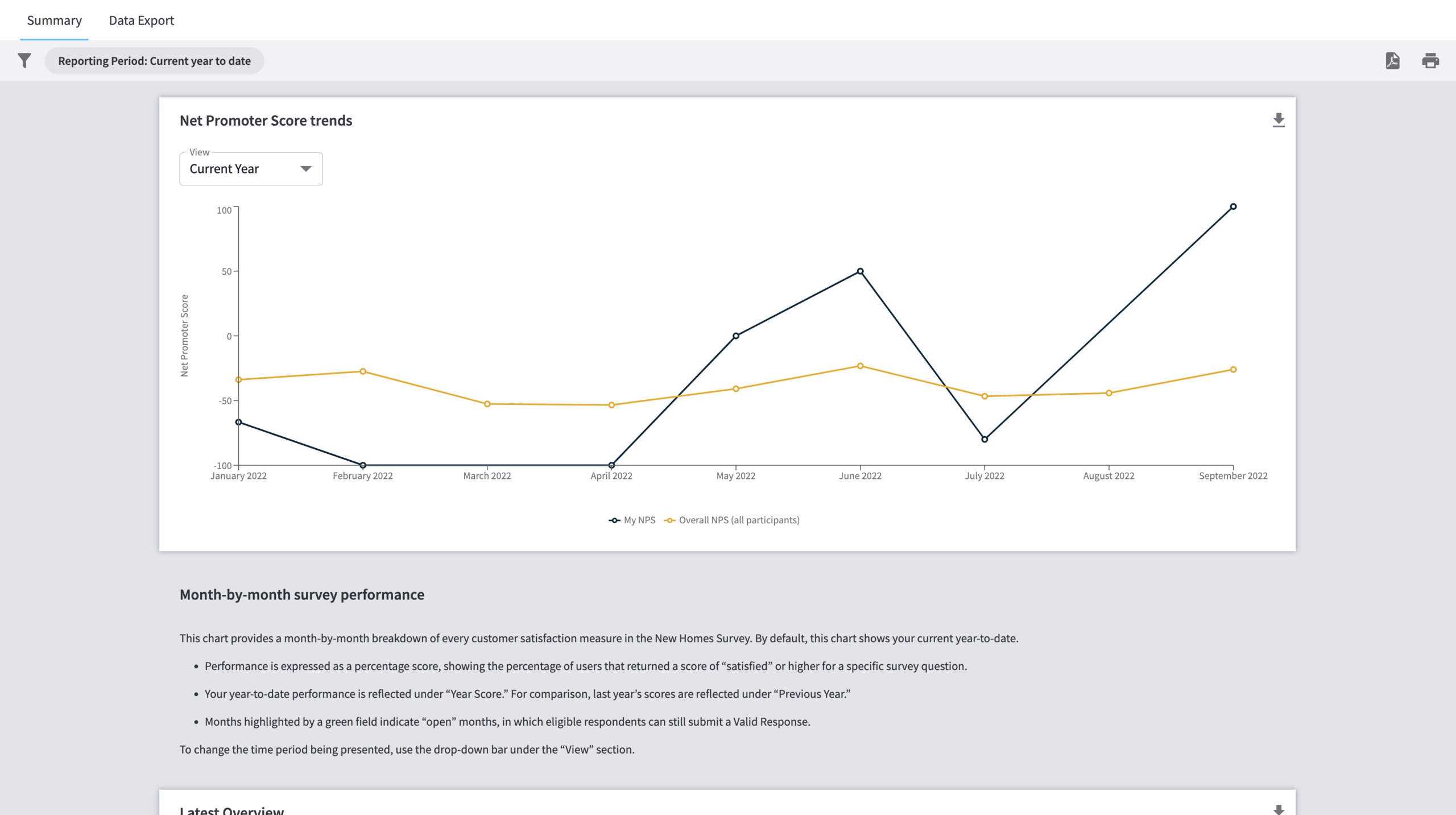
Task: Click the My NPS legend marker icon
Action: coord(614,519)
